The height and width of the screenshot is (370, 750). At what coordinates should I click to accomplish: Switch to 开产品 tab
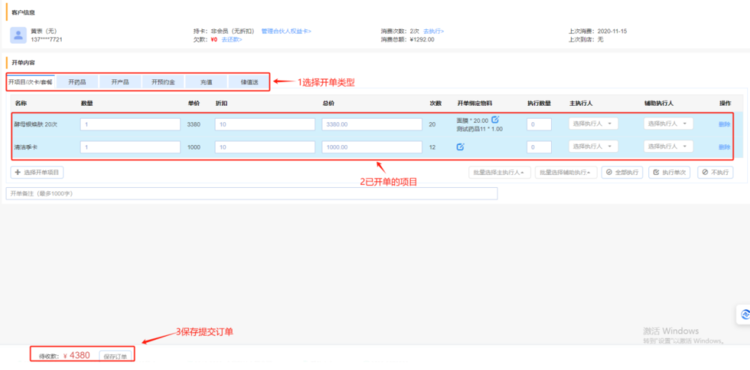pyautogui.click(x=120, y=82)
